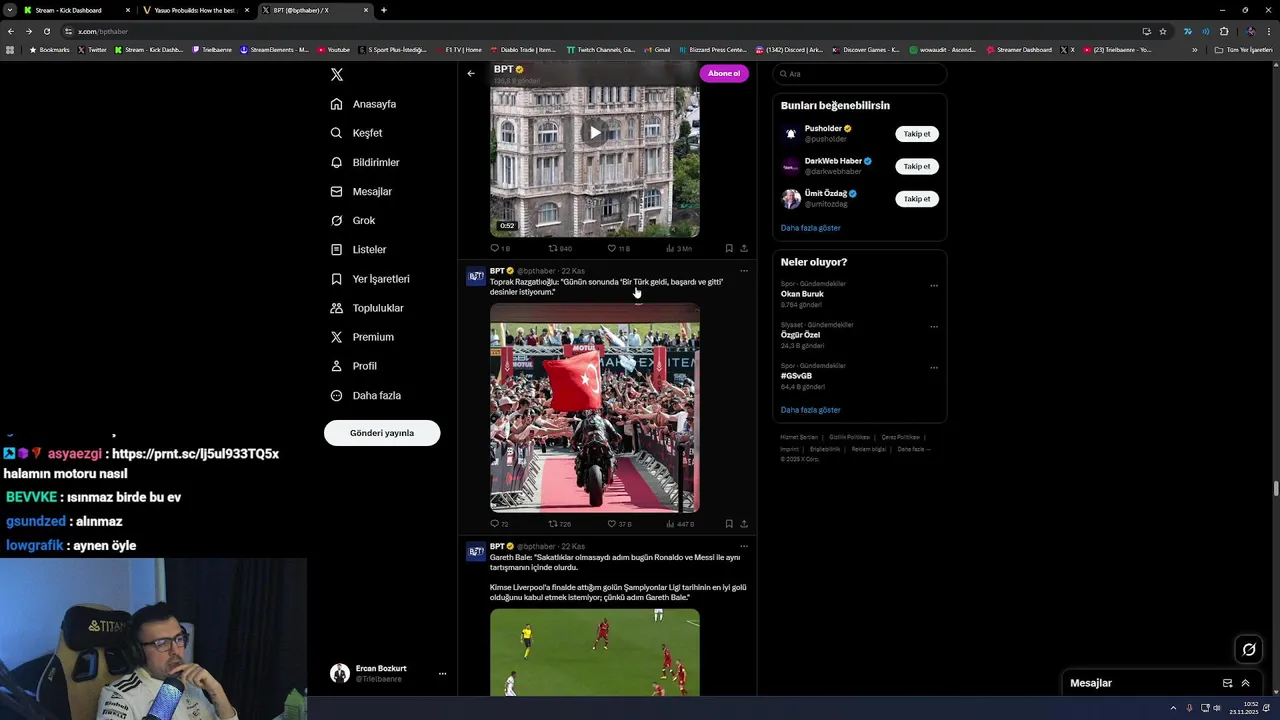Share the Toprak Razgatlıoğlu post
The height and width of the screenshot is (720, 1280).
coord(744,524)
